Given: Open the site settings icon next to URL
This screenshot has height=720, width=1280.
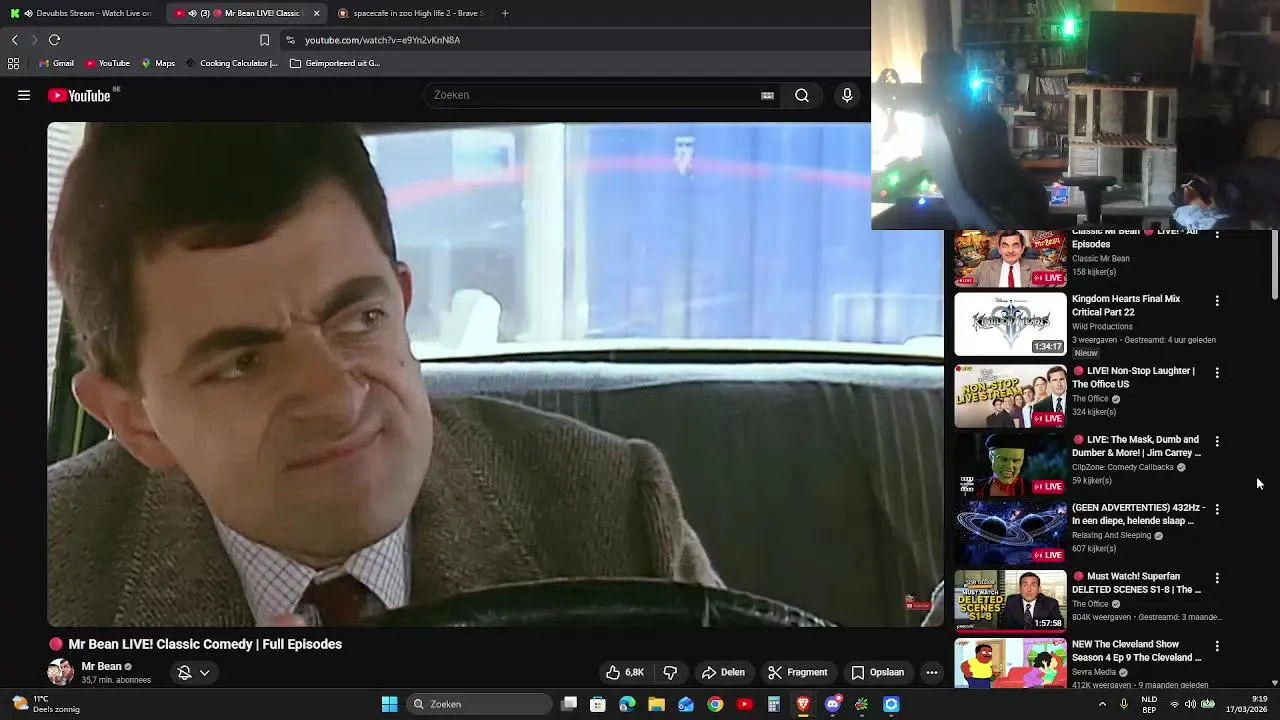Looking at the screenshot, I should [290, 40].
